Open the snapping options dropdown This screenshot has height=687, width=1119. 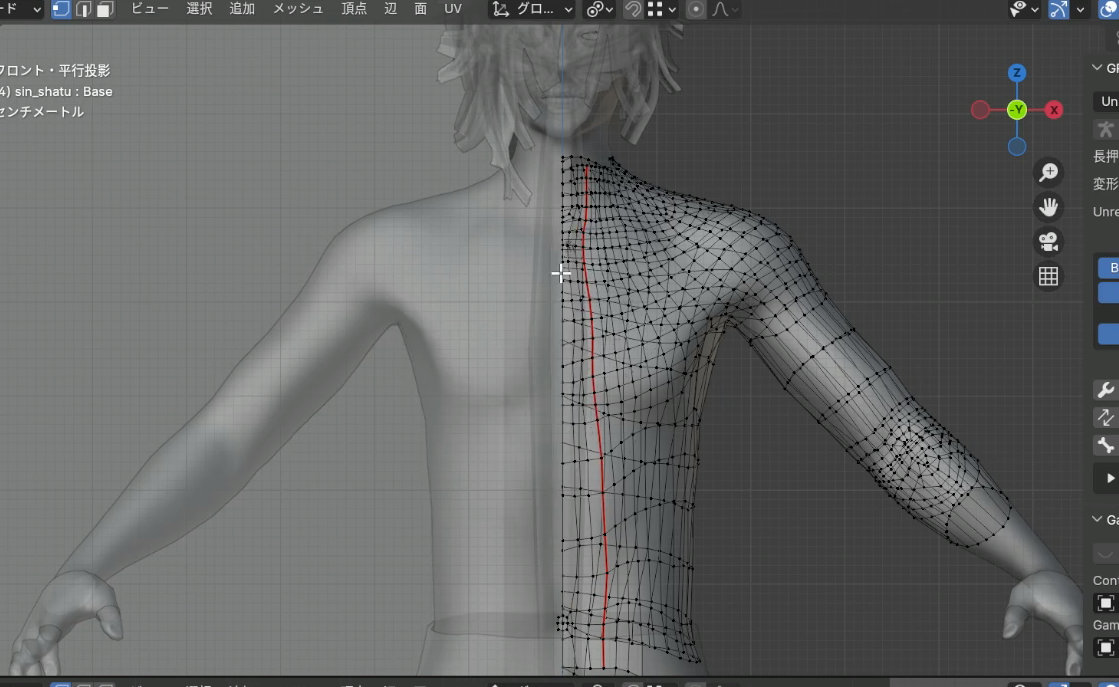pyautogui.click(x=662, y=9)
